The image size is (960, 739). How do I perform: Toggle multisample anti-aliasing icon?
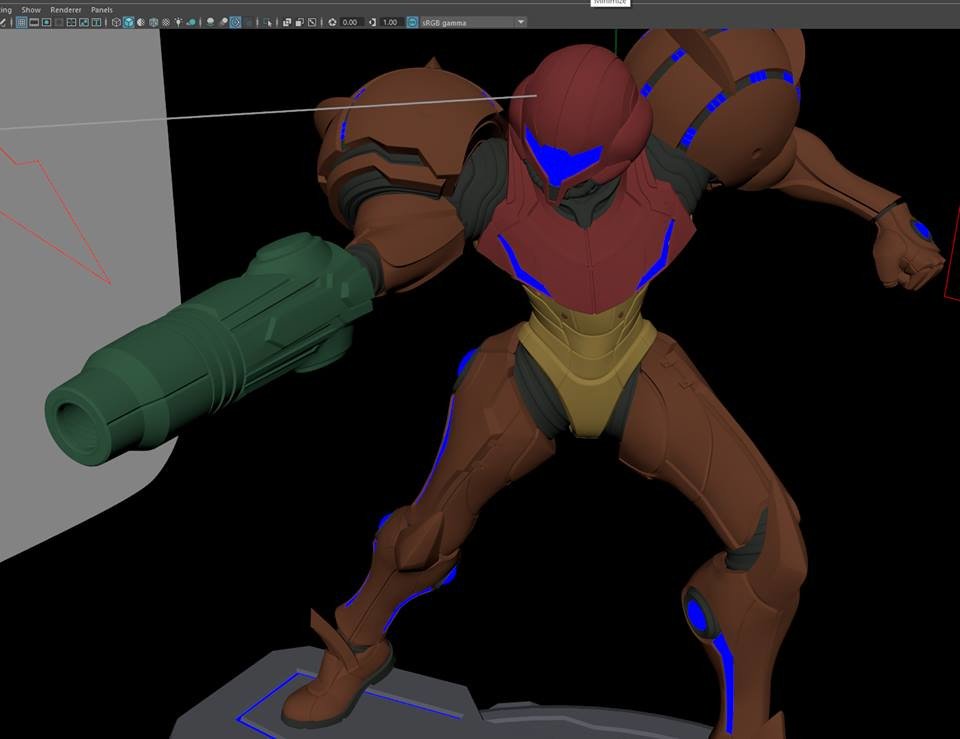236,22
